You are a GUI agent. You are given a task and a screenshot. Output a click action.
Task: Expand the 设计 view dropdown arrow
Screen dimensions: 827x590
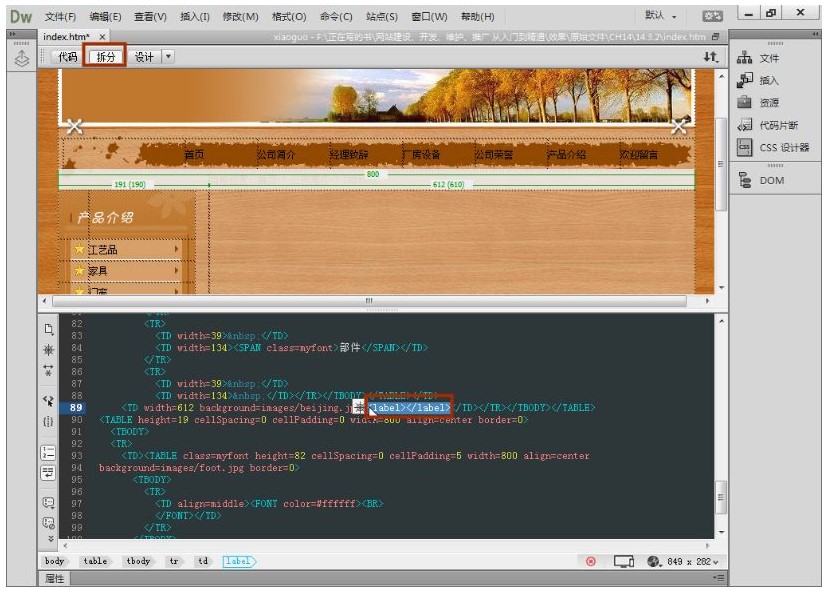click(x=167, y=57)
